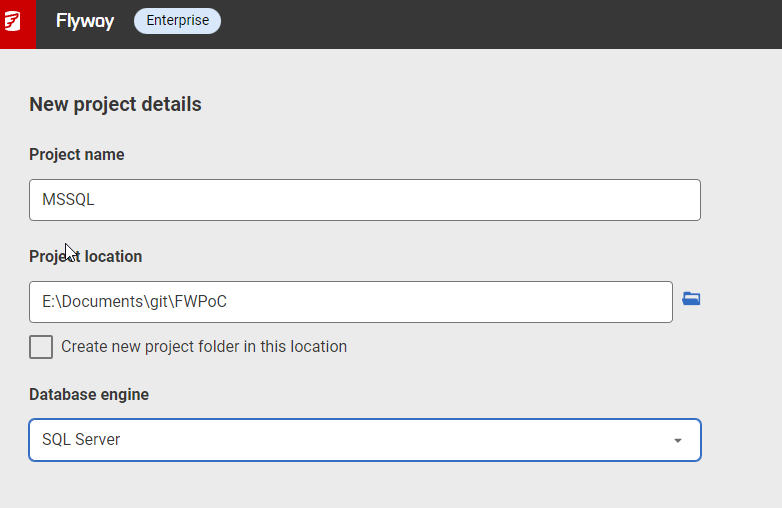Focus the Project name input field
This screenshot has width=782, height=508.
[x=364, y=200]
